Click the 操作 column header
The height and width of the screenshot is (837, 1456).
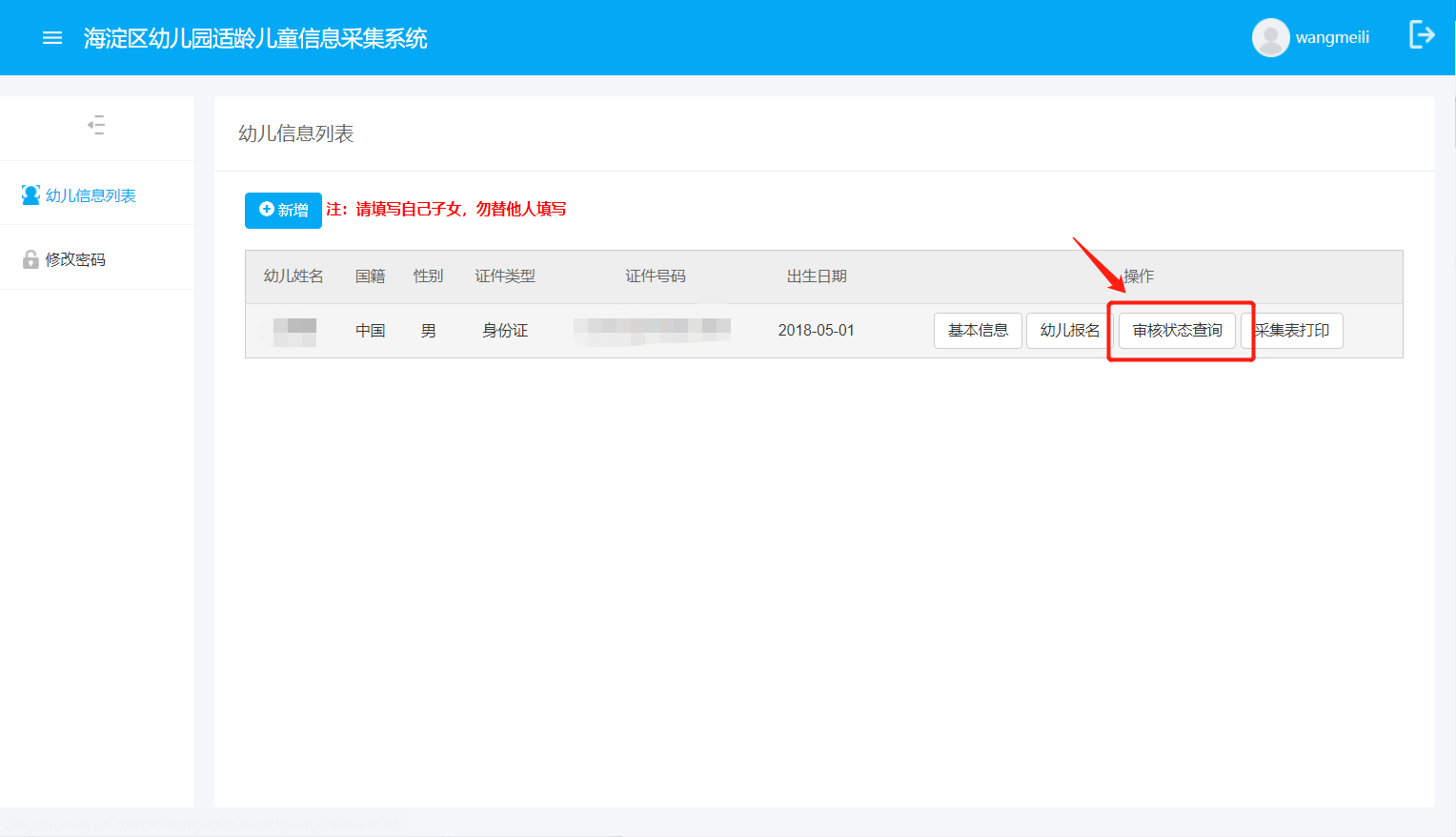[1139, 276]
